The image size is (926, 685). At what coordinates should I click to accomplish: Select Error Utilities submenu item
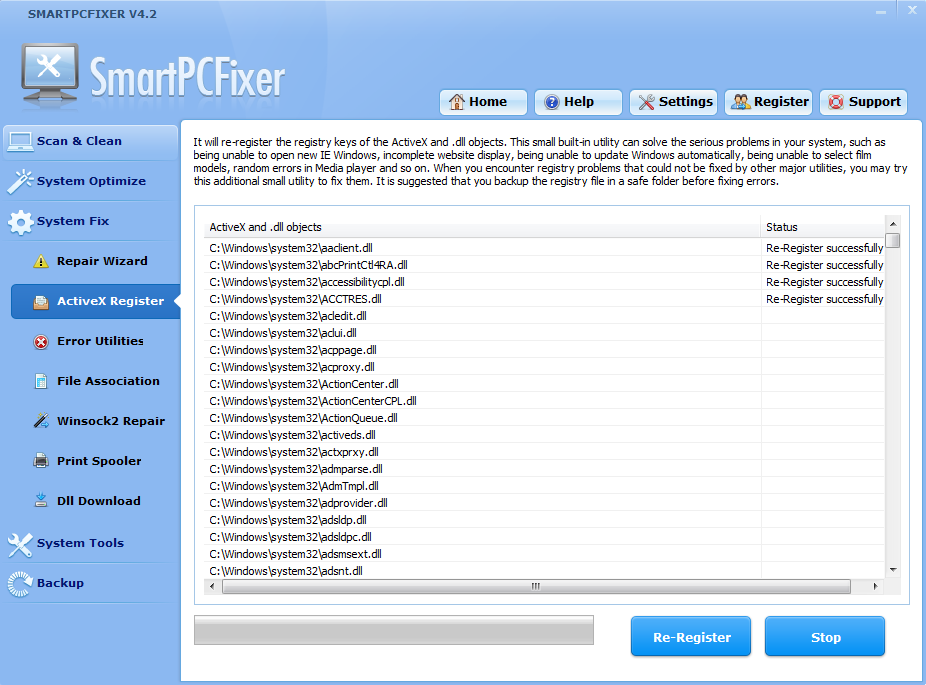click(96, 341)
